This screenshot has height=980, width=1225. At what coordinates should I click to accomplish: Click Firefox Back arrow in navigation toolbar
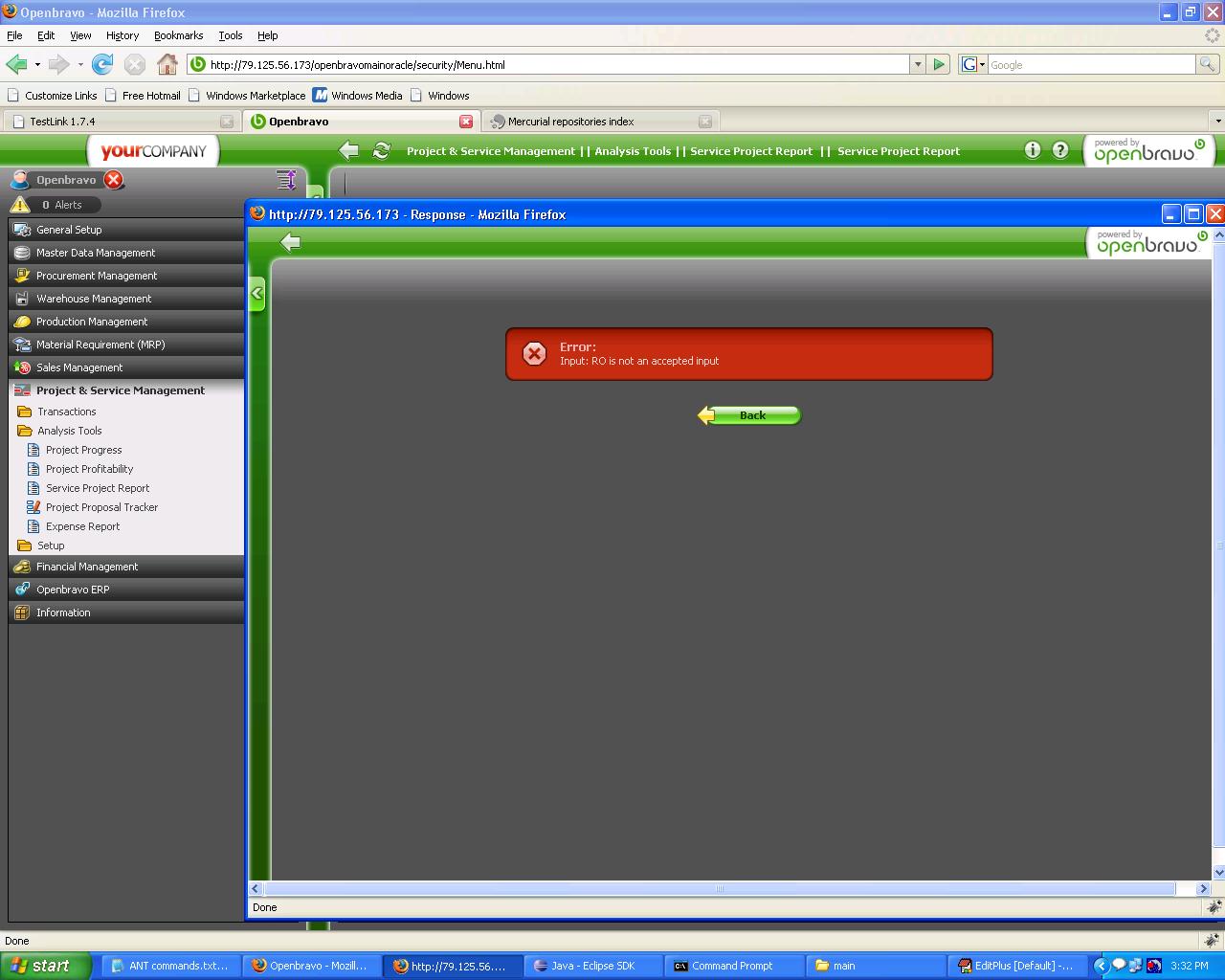16,64
